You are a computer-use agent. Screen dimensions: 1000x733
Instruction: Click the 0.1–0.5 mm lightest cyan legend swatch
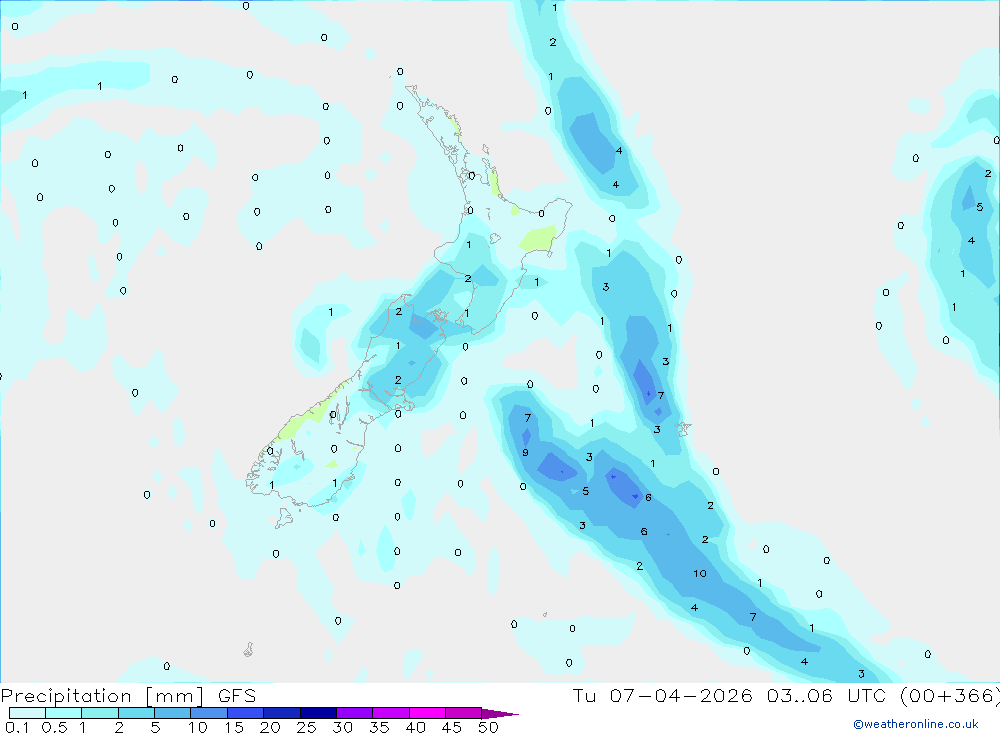tap(27, 713)
